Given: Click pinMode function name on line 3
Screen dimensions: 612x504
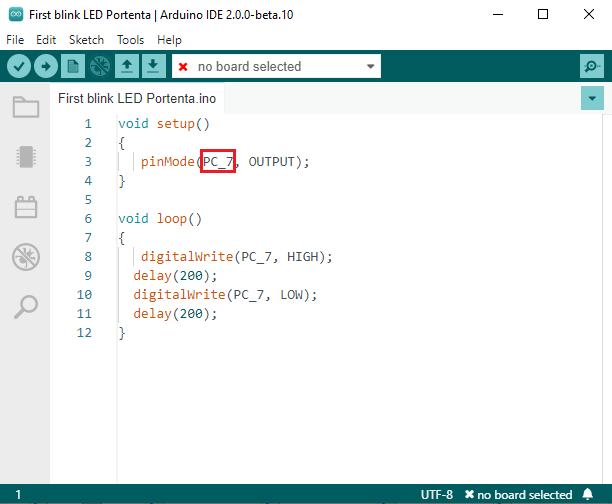Looking at the screenshot, I should tap(167, 162).
